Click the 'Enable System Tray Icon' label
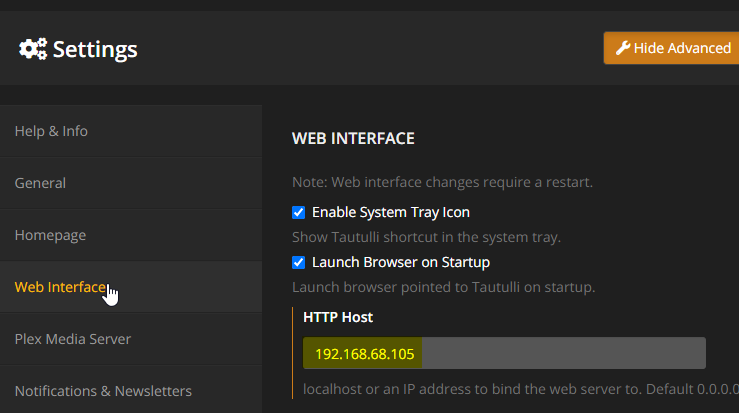 coord(391,212)
